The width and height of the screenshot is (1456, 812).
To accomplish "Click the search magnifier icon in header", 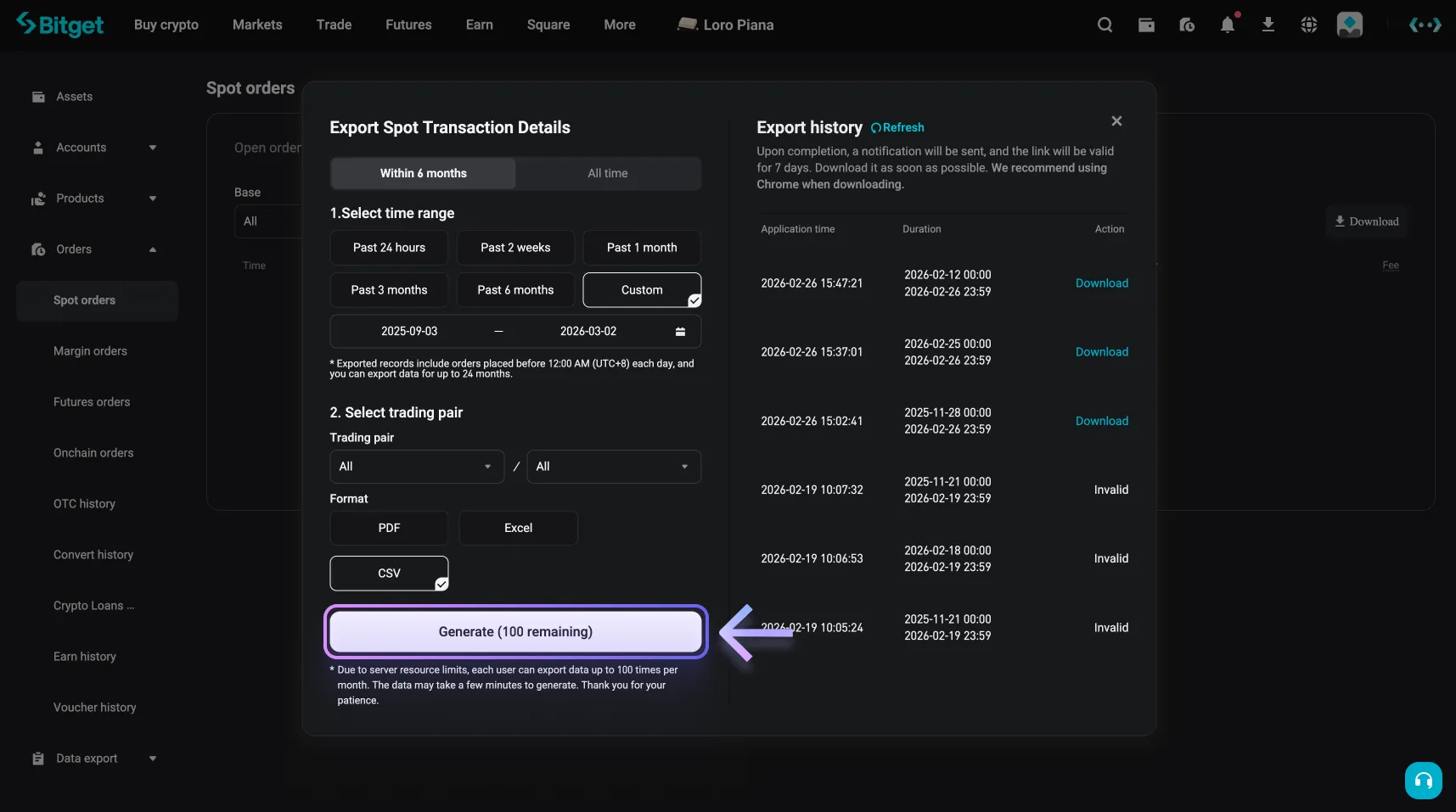I will [1105, 25].
